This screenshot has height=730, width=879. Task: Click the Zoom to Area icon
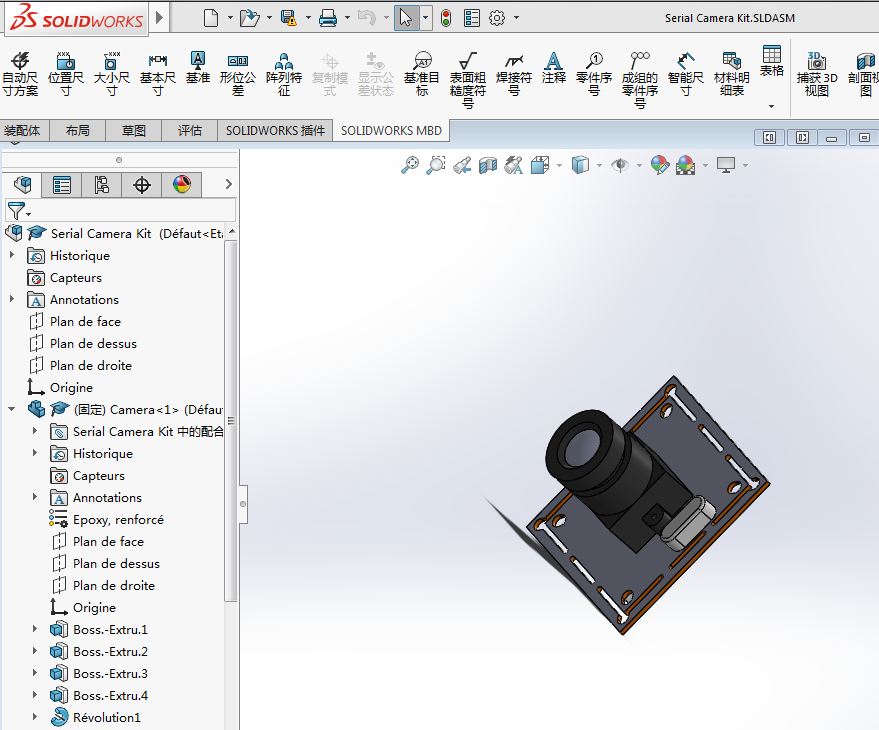coord(436,165)
